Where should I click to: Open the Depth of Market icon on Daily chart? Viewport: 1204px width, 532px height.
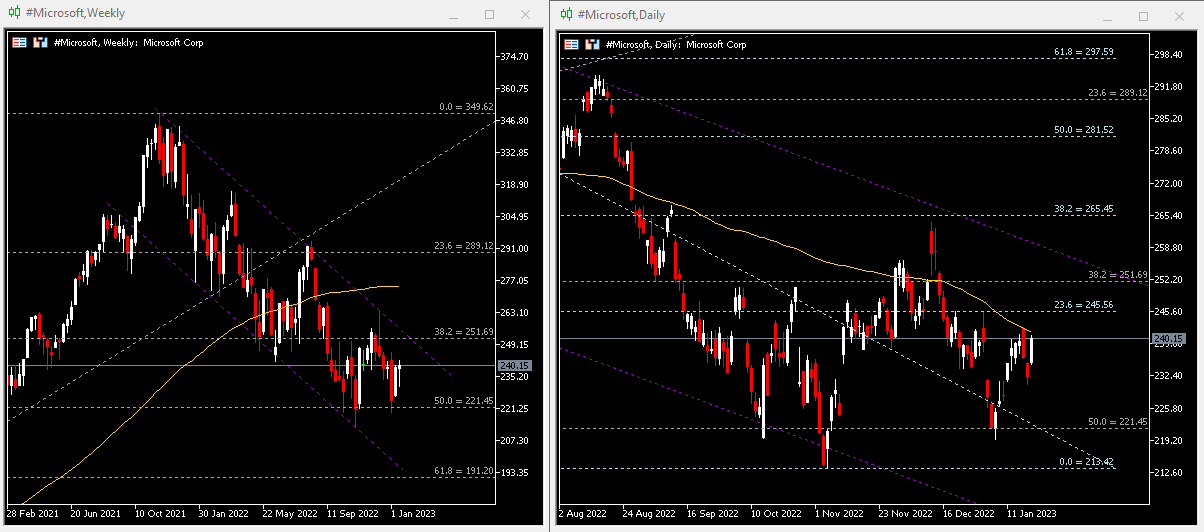571,44
